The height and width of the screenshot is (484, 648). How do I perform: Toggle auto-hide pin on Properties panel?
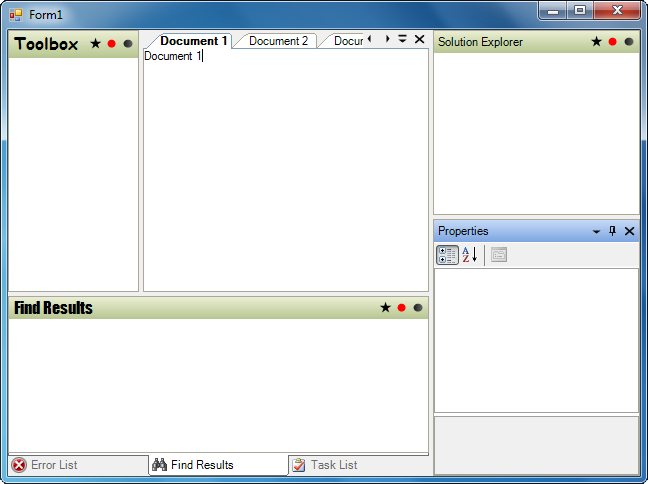click(x=613, y=231)
